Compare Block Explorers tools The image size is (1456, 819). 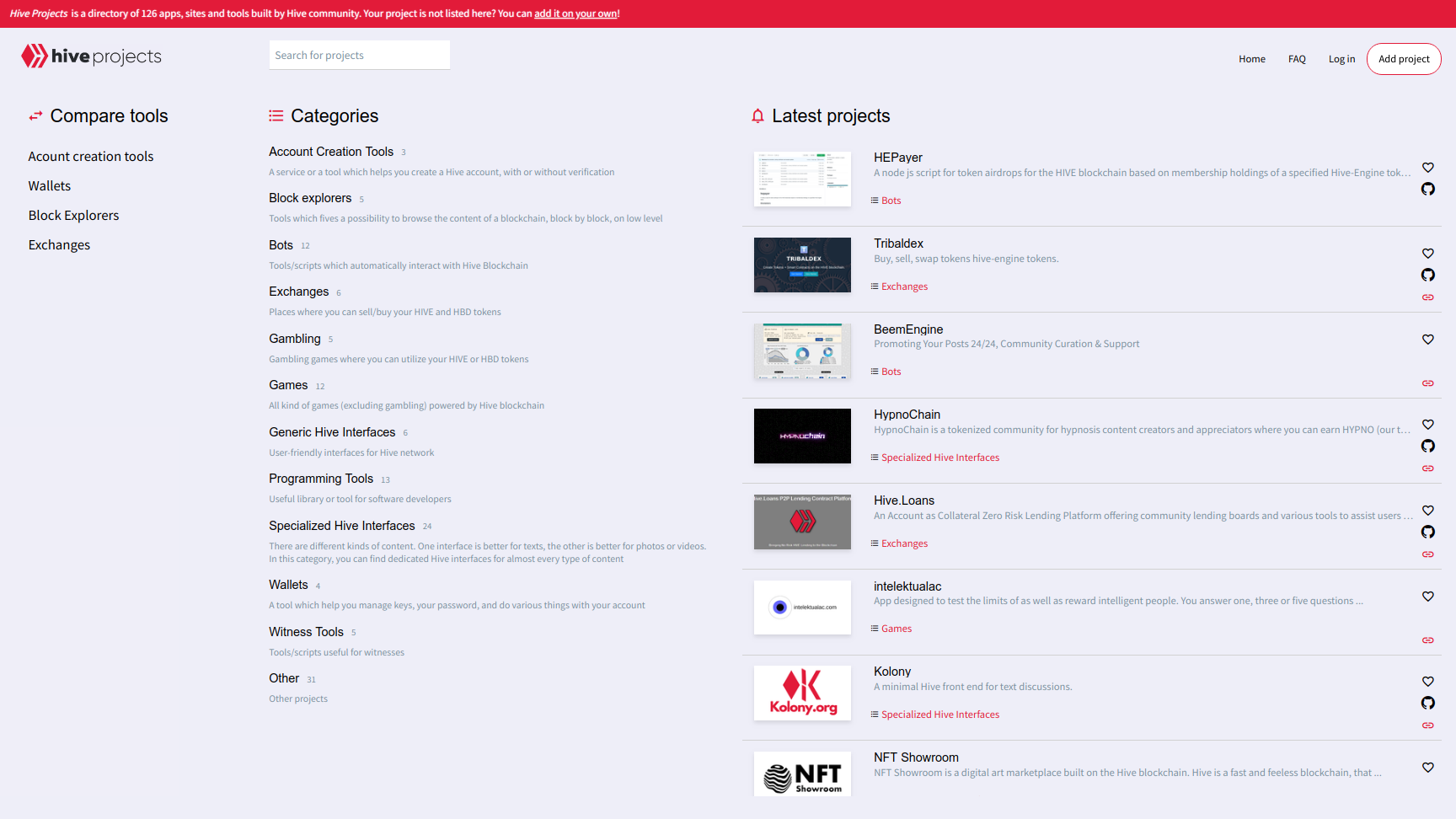pyautogui.click(x=74, y=216)
